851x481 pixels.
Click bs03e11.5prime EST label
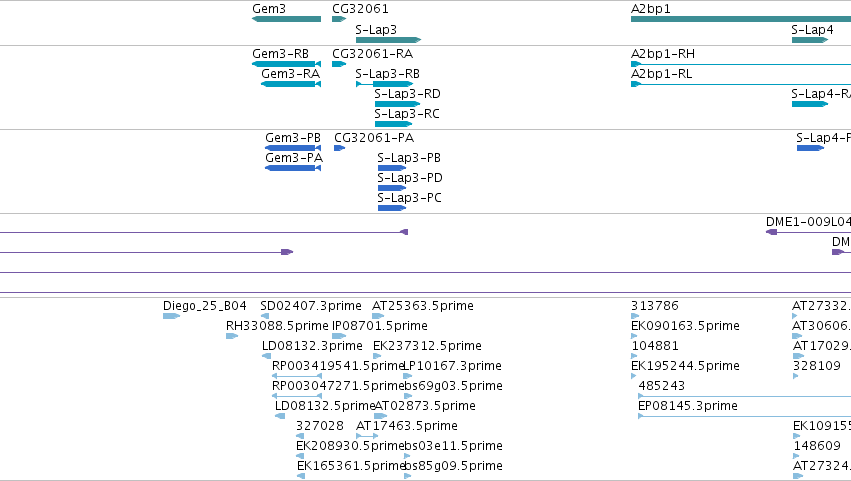coord(453,446)
